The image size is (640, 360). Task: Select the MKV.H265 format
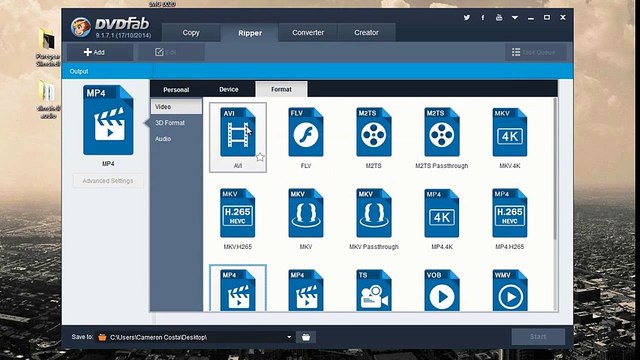pyautogui.click(x=238, y=213)
